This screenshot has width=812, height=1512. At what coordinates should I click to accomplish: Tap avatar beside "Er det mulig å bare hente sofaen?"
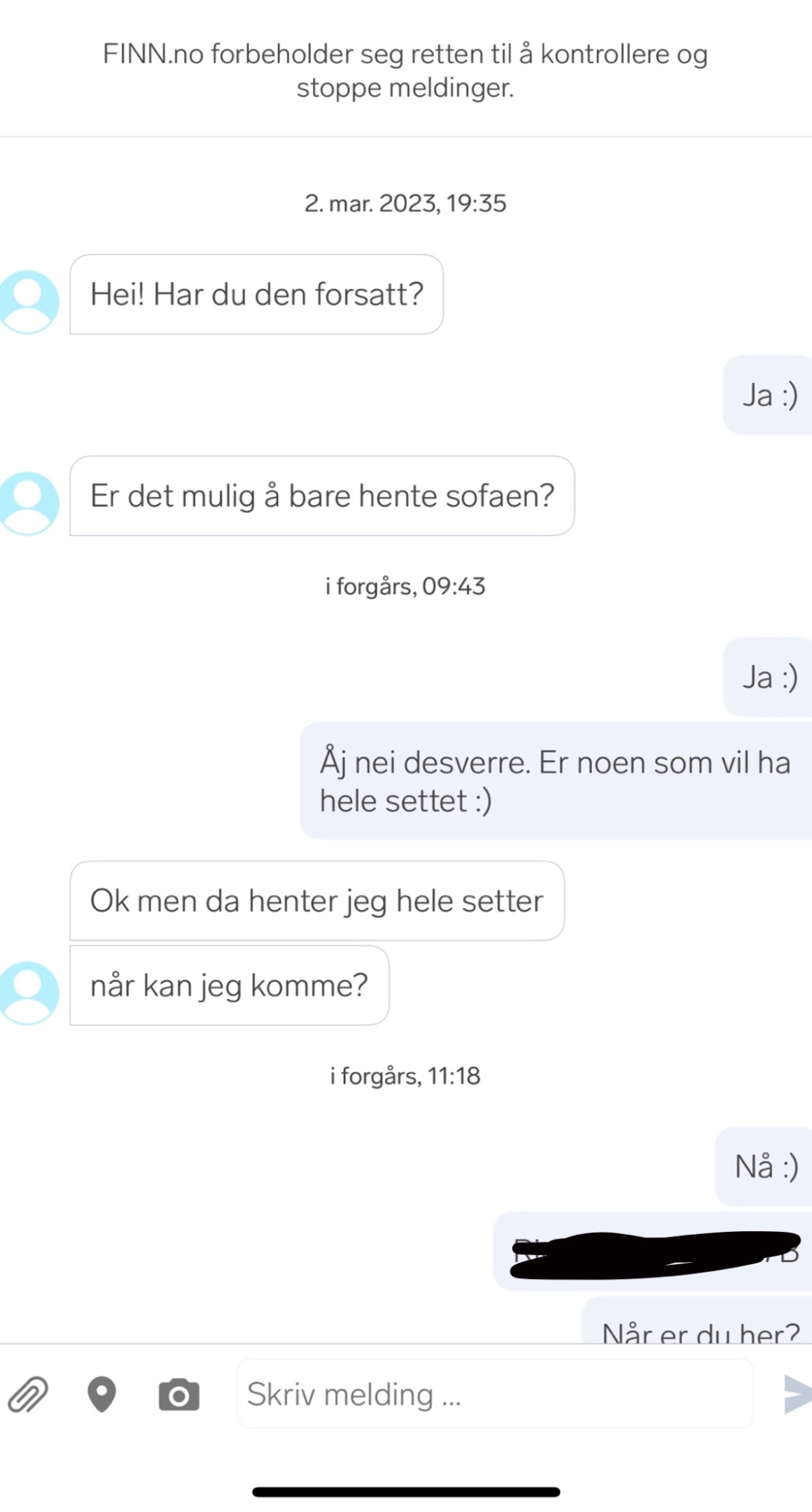pos(28,503)
